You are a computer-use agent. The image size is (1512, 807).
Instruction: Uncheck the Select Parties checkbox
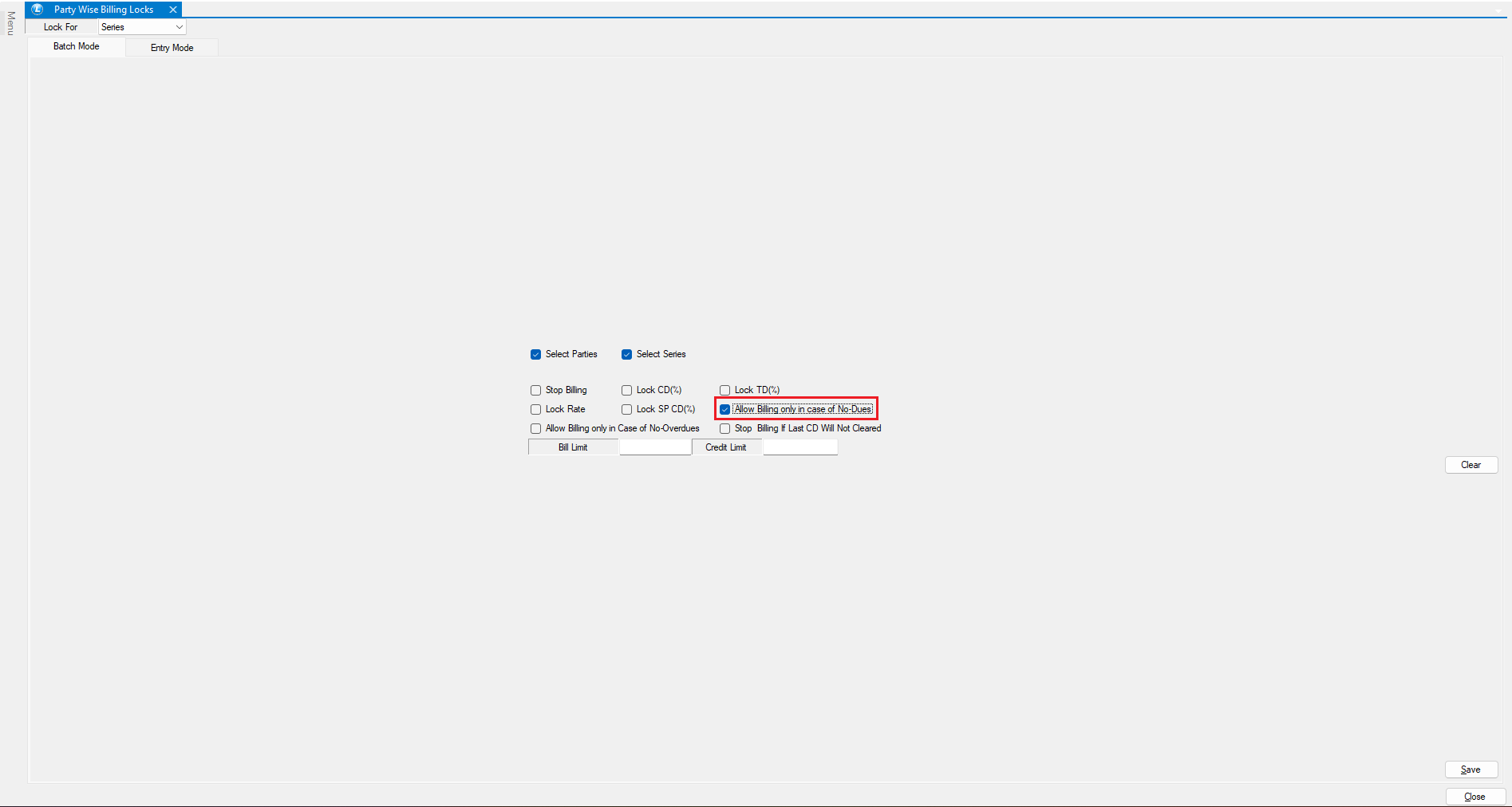(535, 354)
